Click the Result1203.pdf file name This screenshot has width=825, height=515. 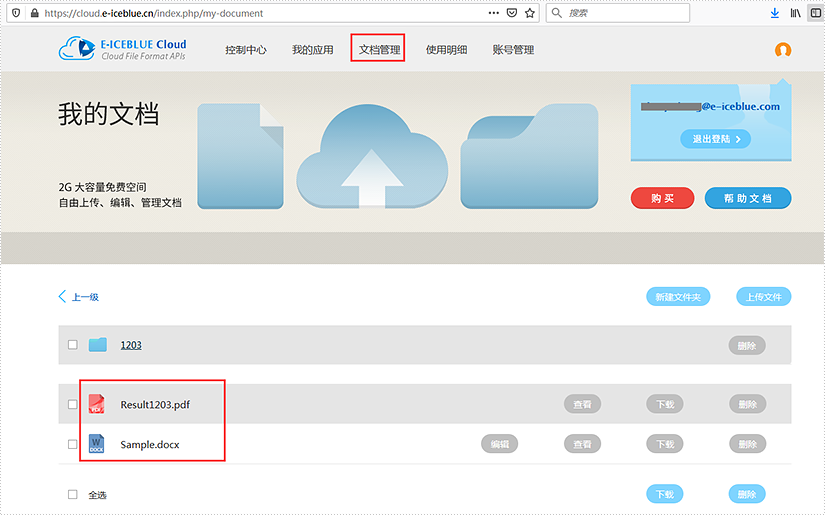click(155, 405)
